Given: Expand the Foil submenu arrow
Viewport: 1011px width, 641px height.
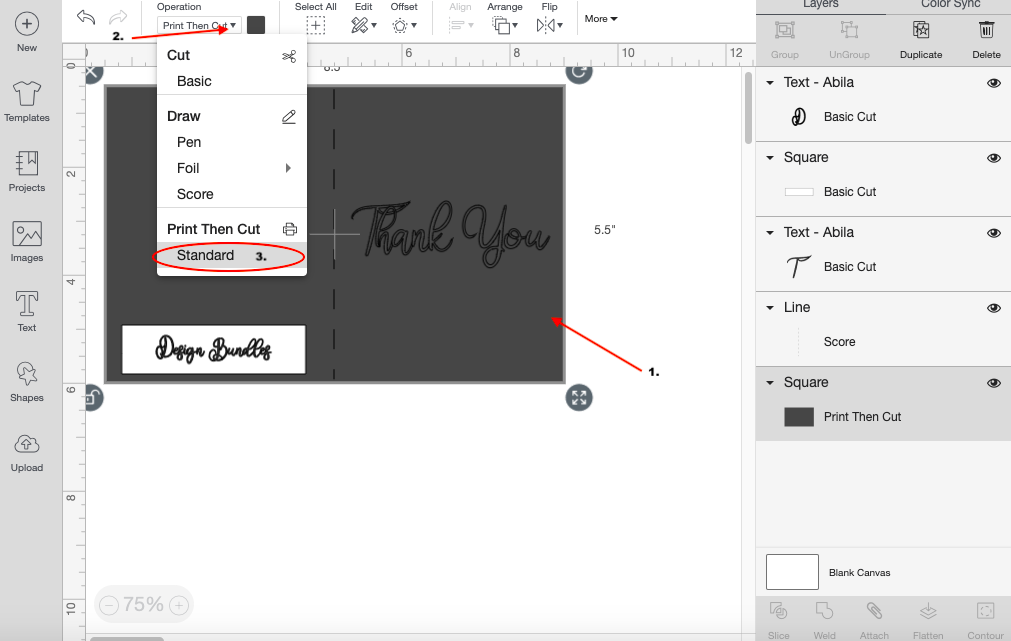Looking at the screenshot, I should pos(288,168).
